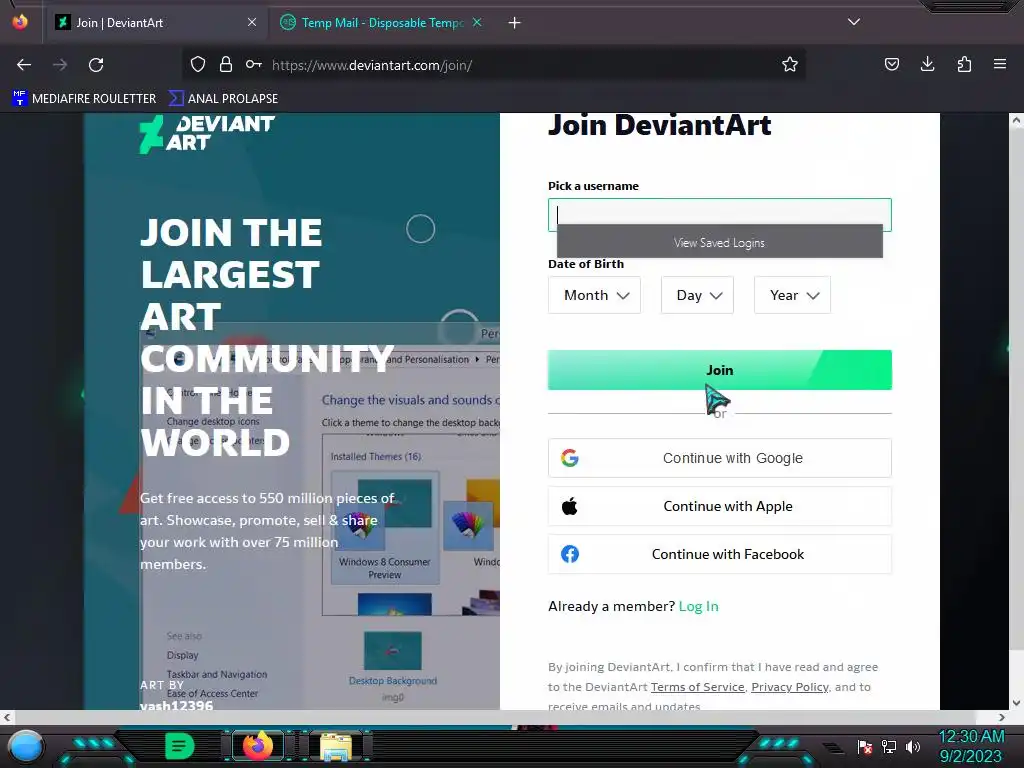
Task: Open the Terms of Service link
Action: [x=697, y=687]
